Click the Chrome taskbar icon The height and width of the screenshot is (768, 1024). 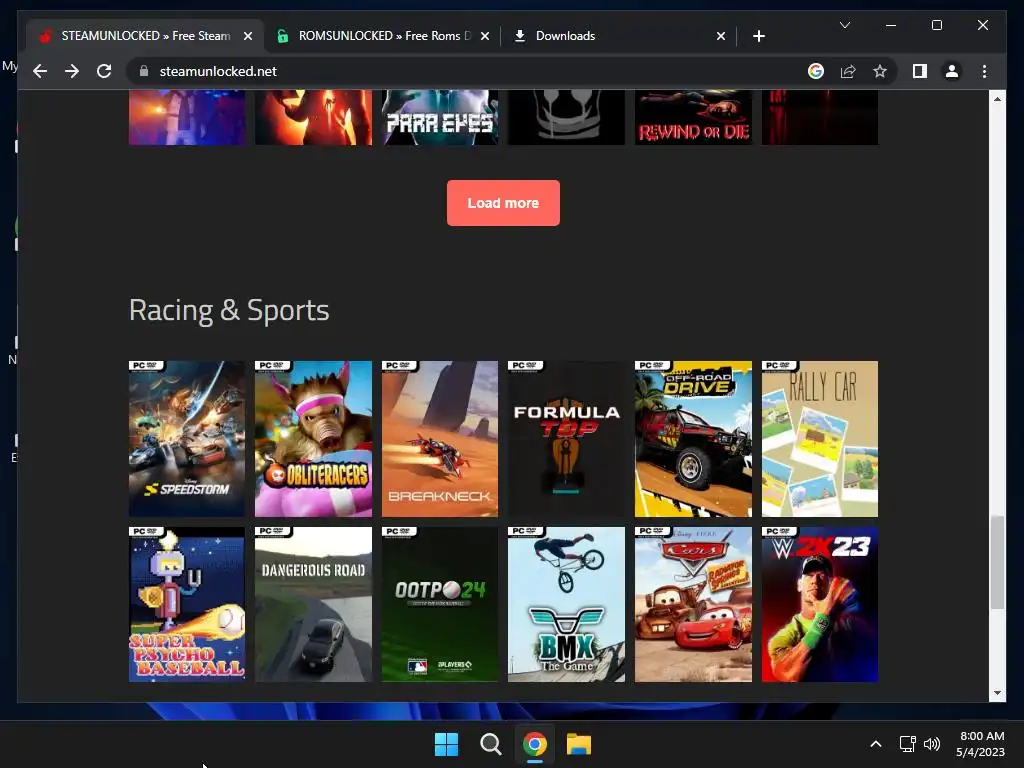pyautogui.click(x=535, y=744)
